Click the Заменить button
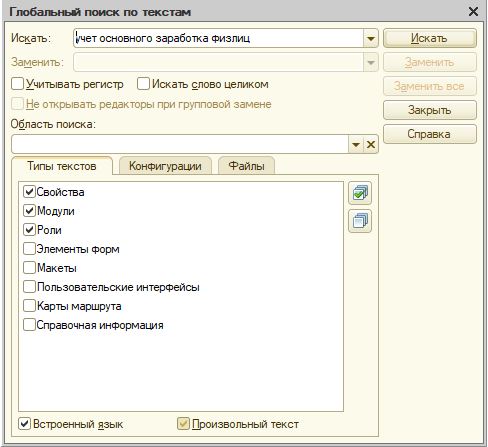488x447 pixels. pos(430,62)
